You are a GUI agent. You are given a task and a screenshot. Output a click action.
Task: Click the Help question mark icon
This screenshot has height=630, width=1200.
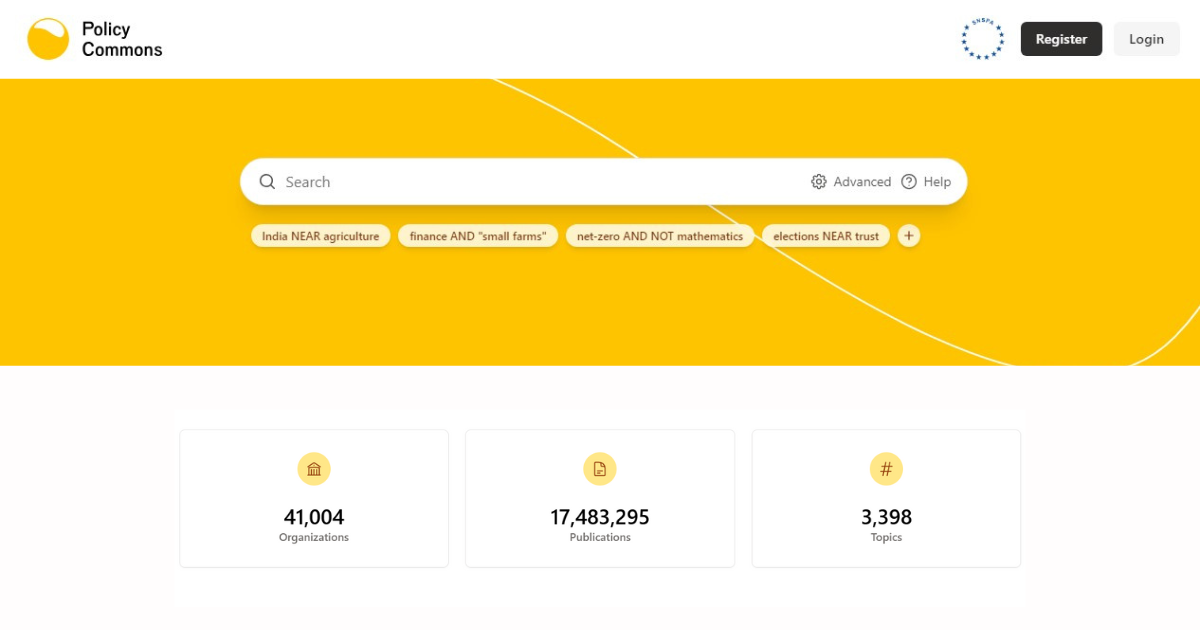(x=909, y=182)
